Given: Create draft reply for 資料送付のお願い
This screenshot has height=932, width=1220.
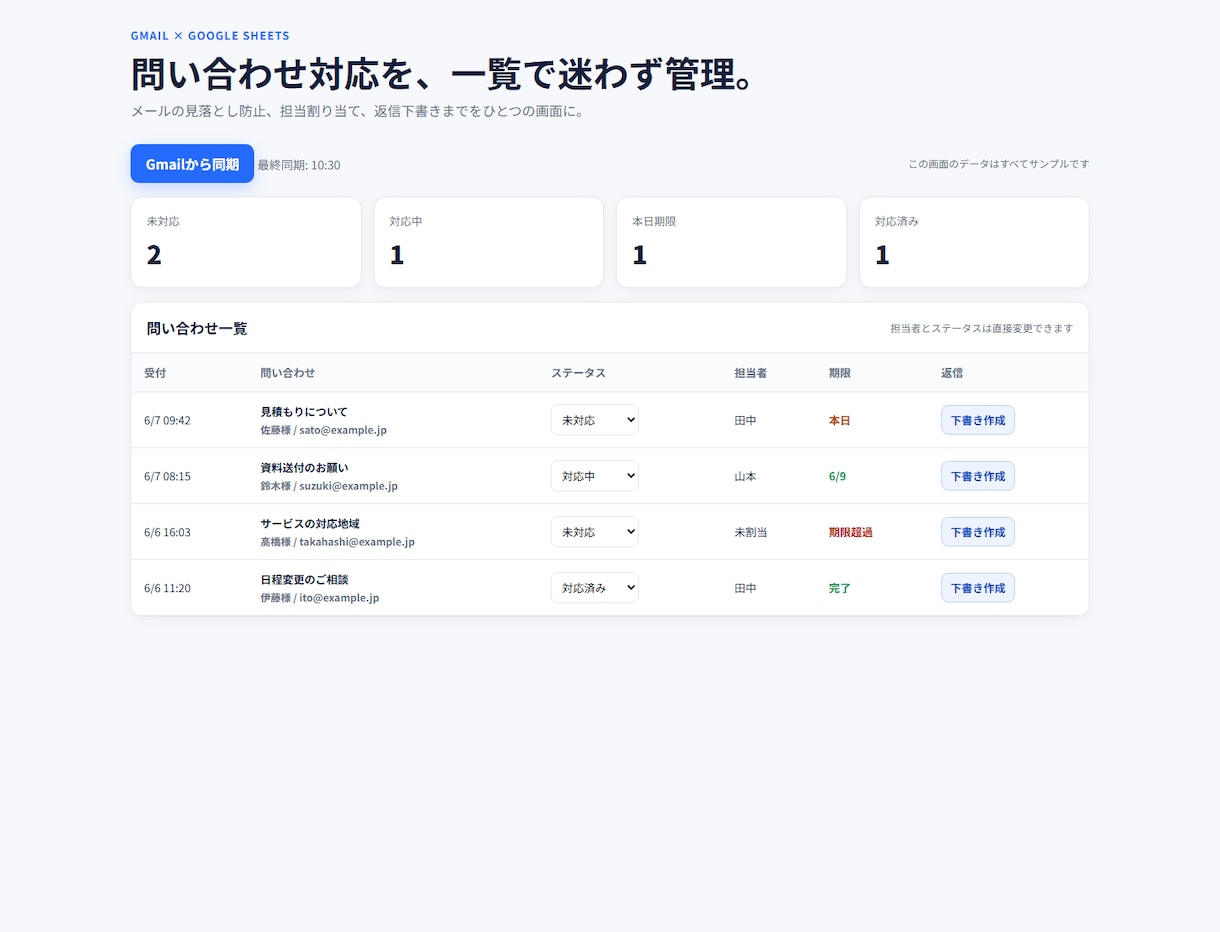Looking at the screenshot, I should pyautogui.click(x=978, y=476).
